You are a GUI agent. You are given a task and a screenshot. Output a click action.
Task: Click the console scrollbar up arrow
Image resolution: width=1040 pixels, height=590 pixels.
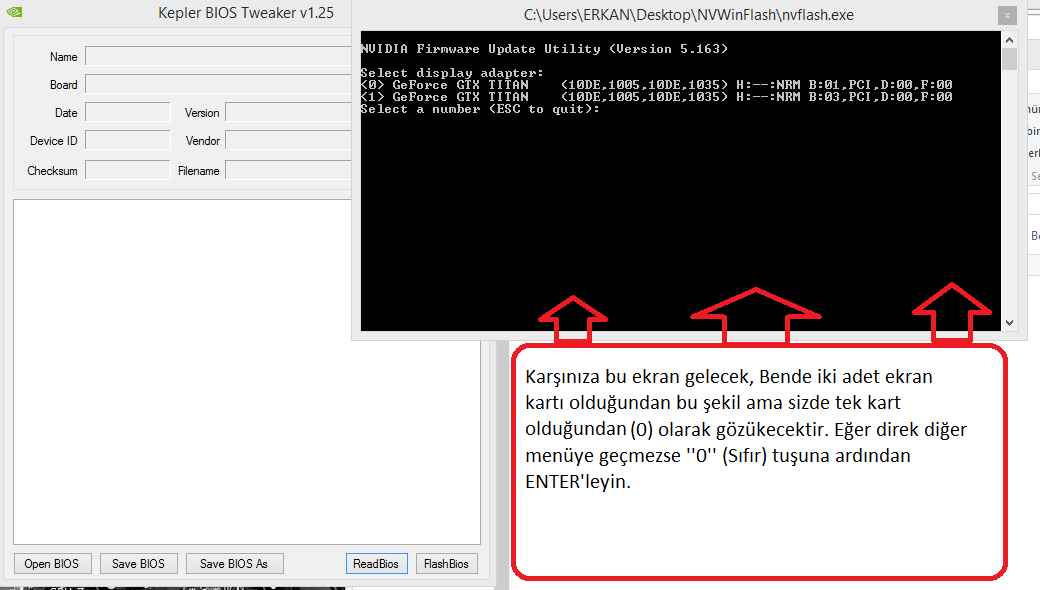(1009, 40)
